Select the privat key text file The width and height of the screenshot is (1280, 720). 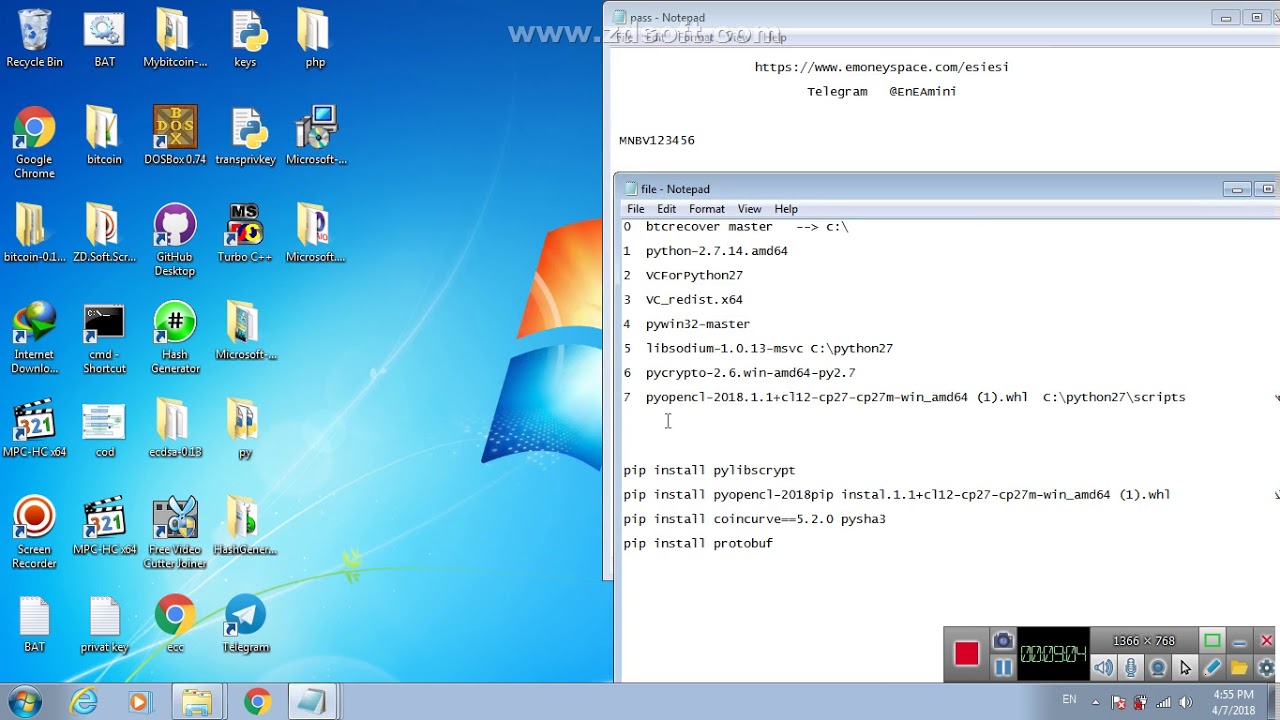(105, 623)
